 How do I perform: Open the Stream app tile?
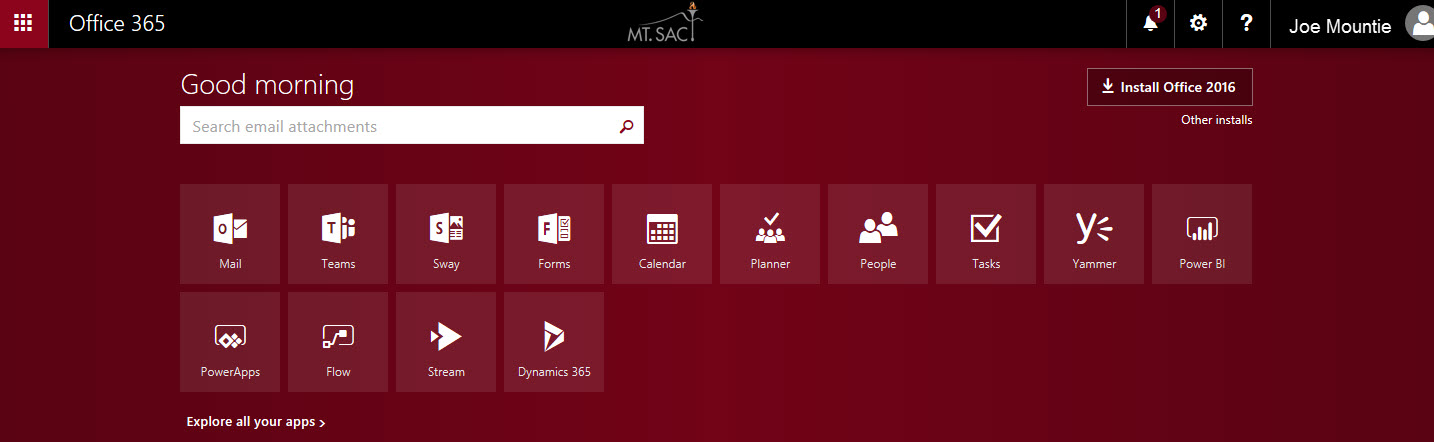click(x=446, y=342)
